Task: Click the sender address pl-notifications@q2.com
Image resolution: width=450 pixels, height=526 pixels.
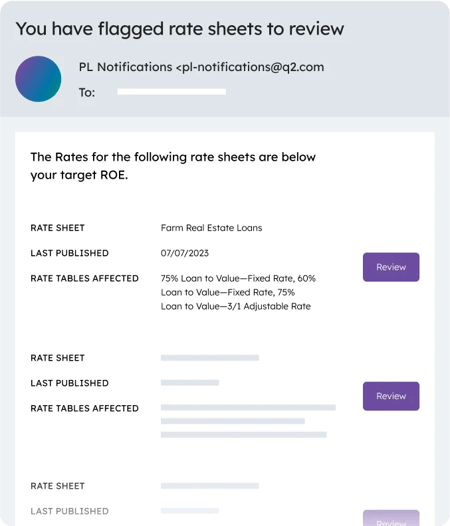Action: pos(250,67)
